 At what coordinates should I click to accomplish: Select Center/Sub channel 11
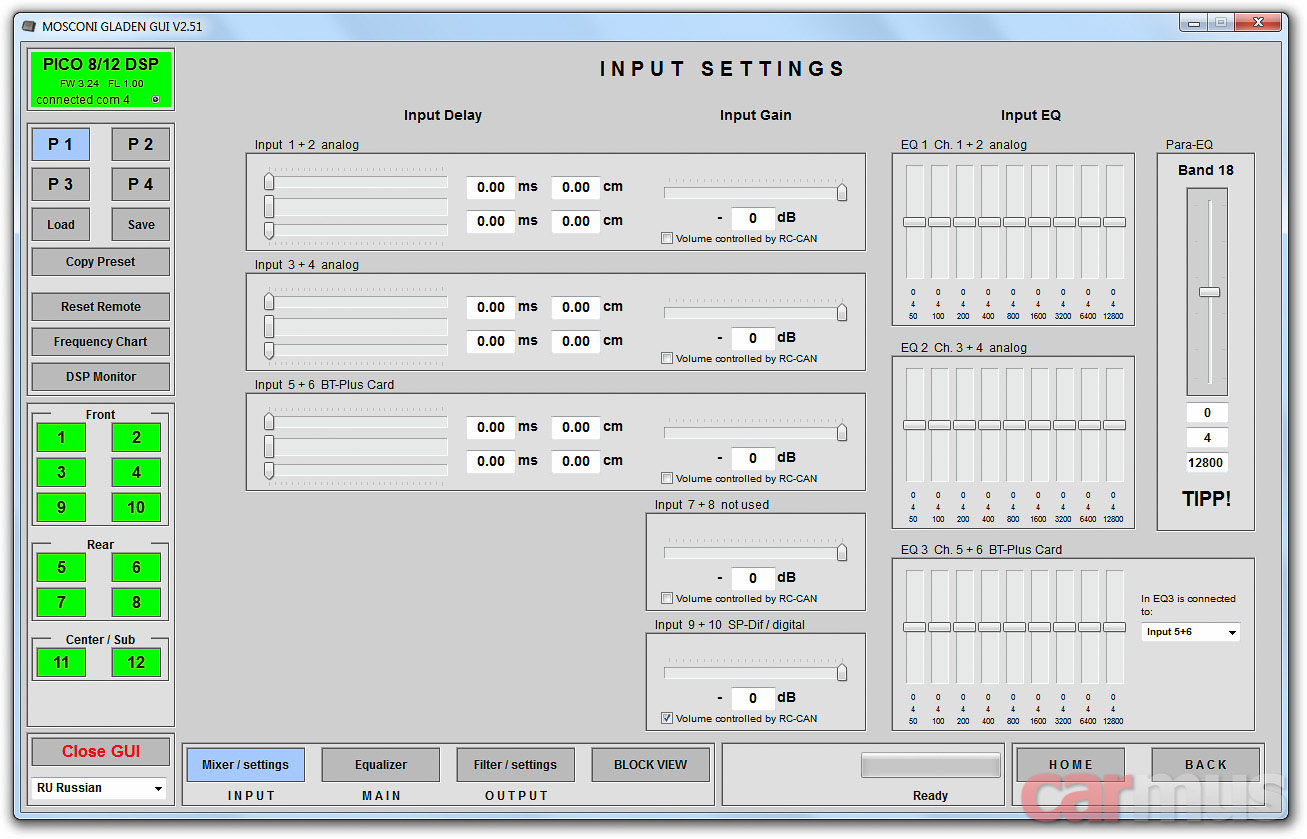point(61,662)
